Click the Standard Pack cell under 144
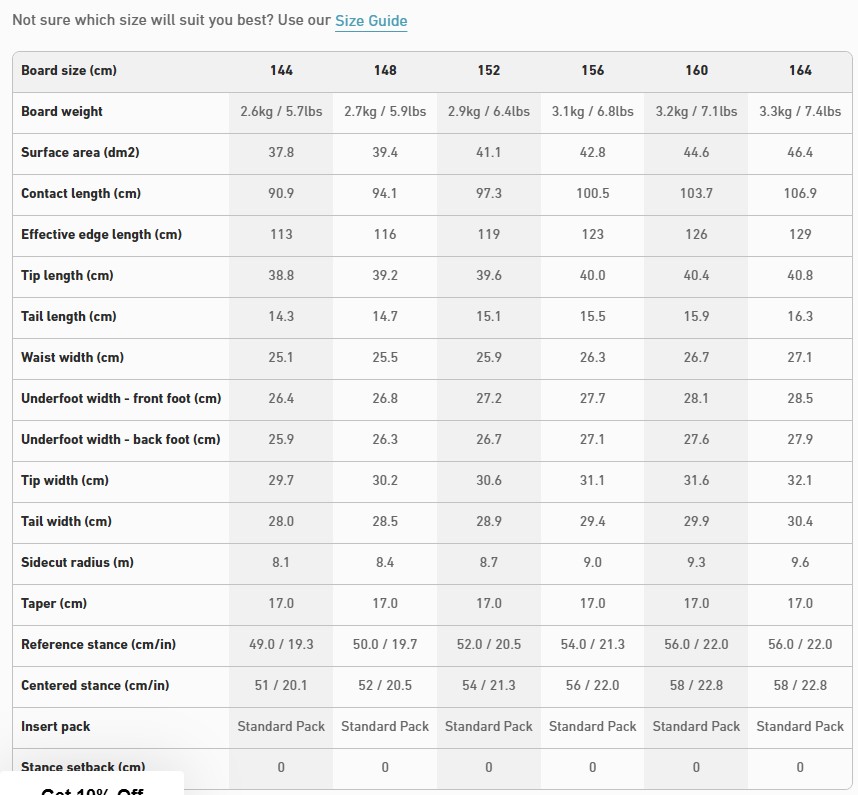The image size is (858, 795). click(x=281, y=727)
